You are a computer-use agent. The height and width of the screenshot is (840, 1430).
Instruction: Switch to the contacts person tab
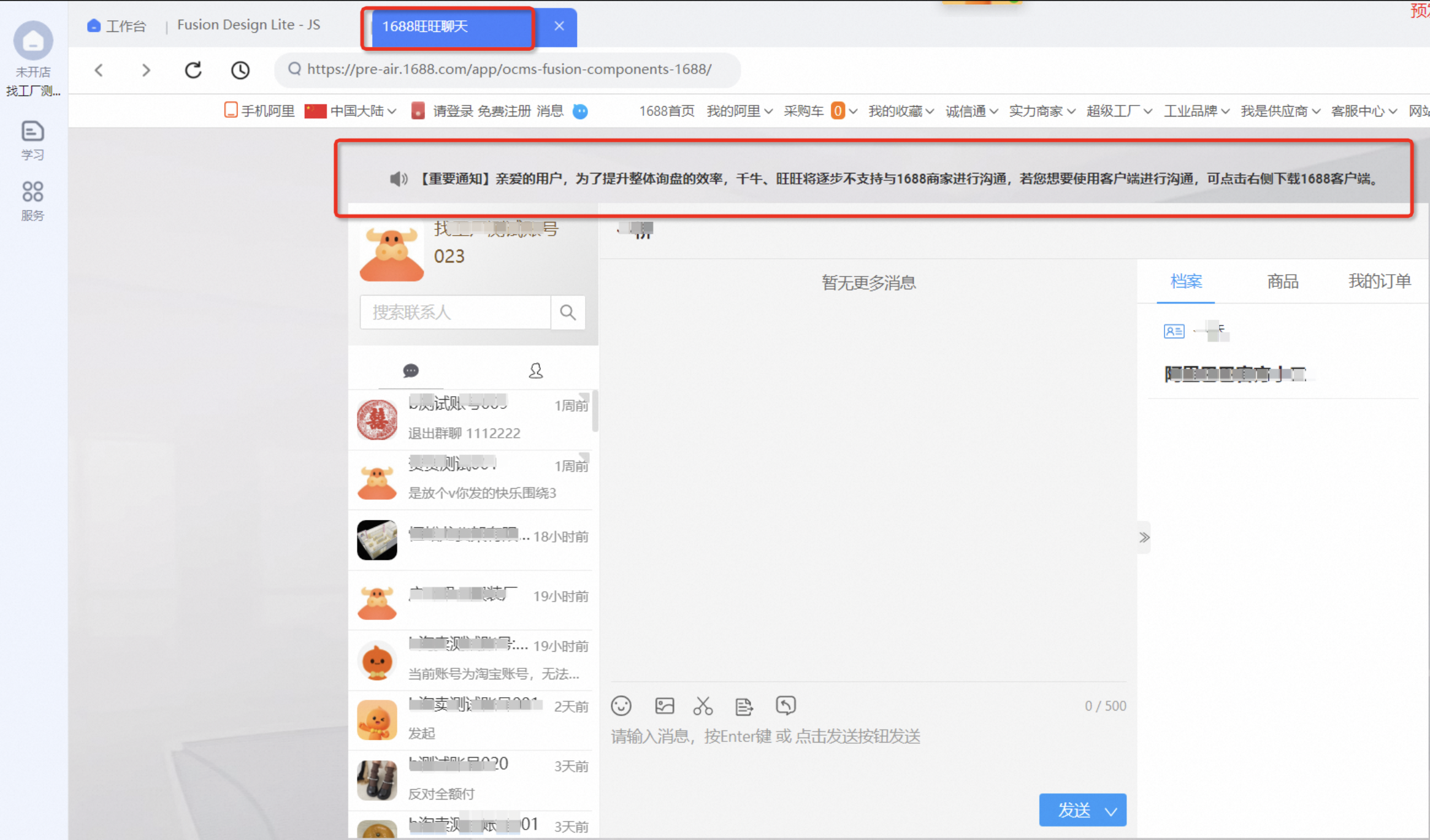click(535, 370)
